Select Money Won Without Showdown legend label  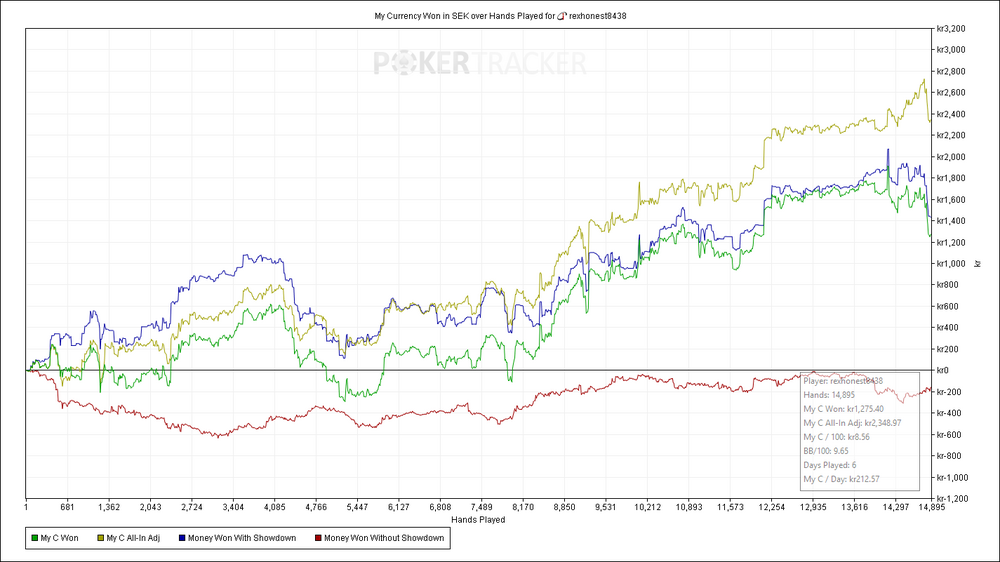coord(384,538)
